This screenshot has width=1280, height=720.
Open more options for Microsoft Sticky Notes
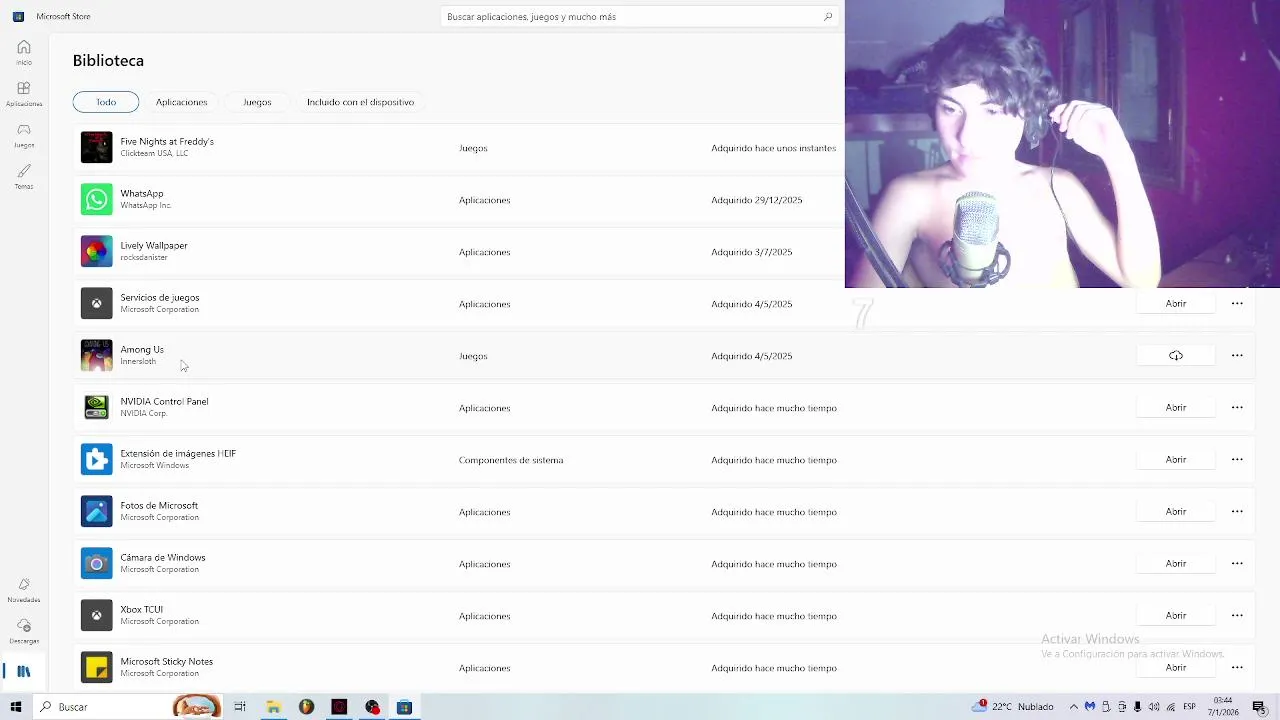click(1237, 667)
